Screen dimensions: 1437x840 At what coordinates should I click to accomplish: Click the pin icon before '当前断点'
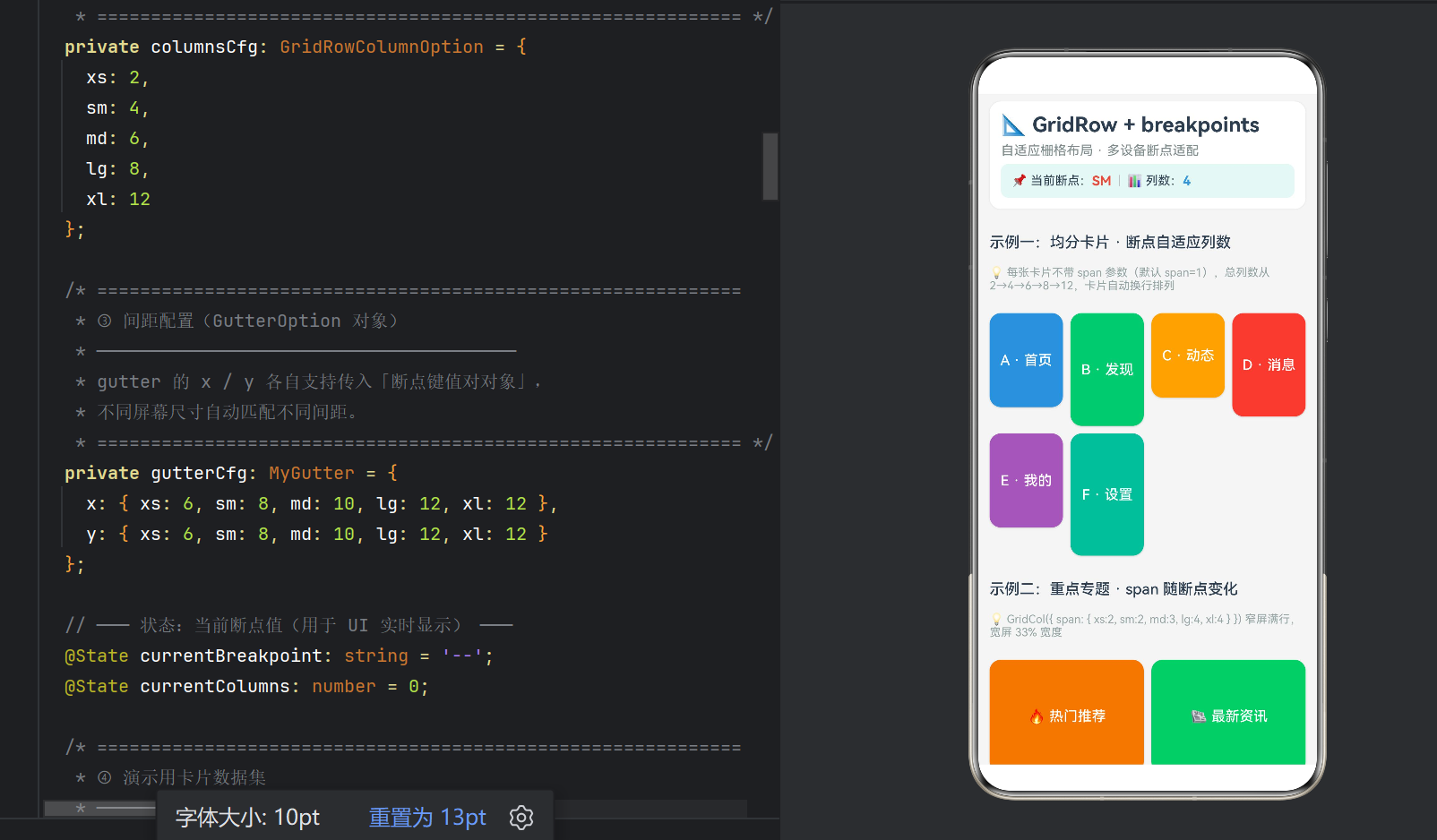click(x=1019, y=181)
